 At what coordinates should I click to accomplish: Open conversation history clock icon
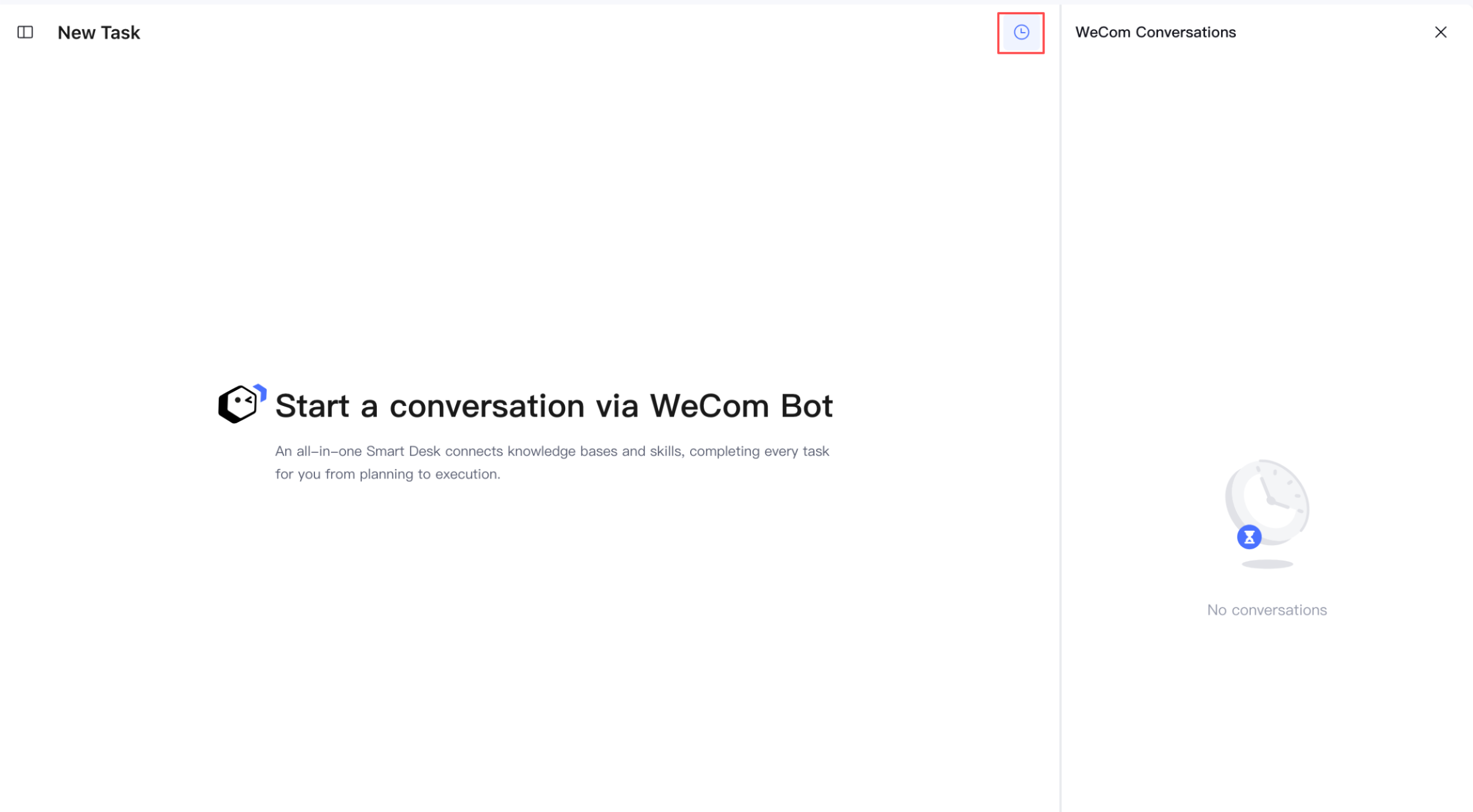click(x=1021, y=32)
